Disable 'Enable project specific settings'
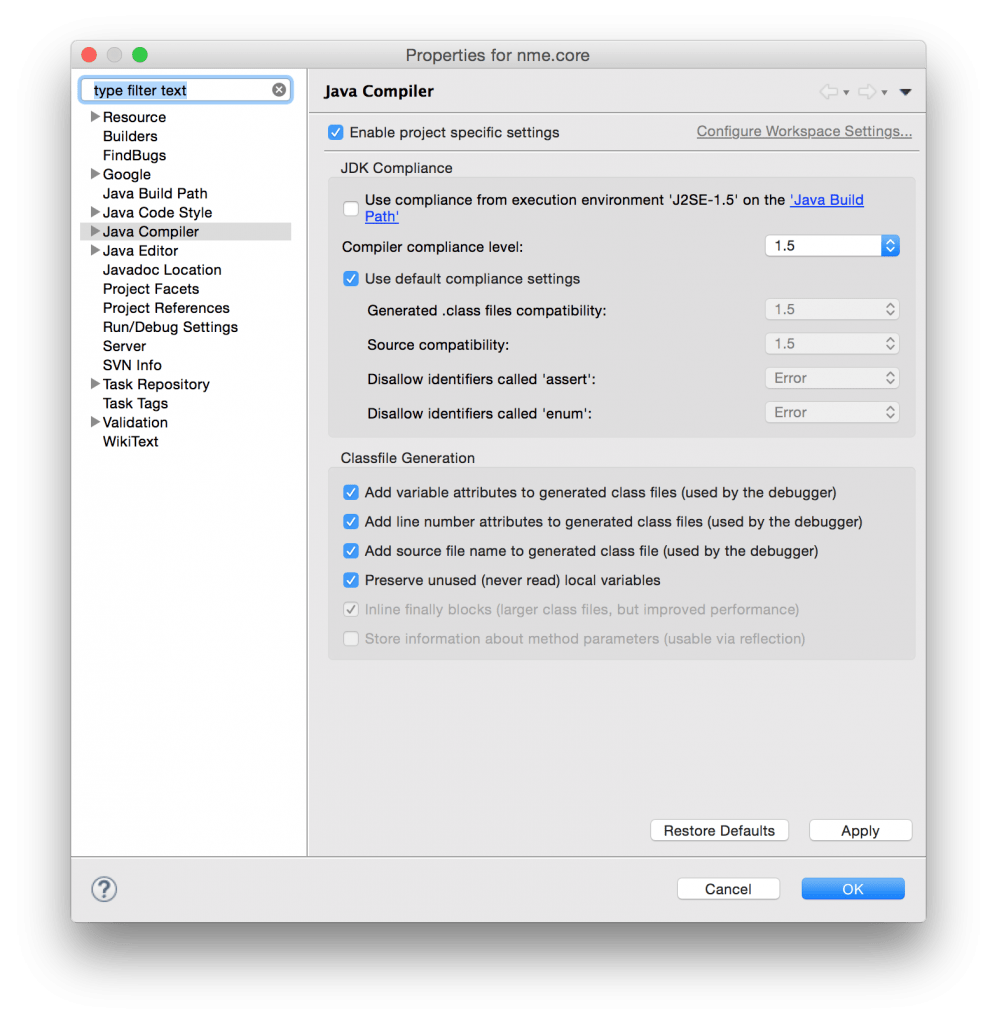Viewport: 997px width, 1024px height. point(336,132)
